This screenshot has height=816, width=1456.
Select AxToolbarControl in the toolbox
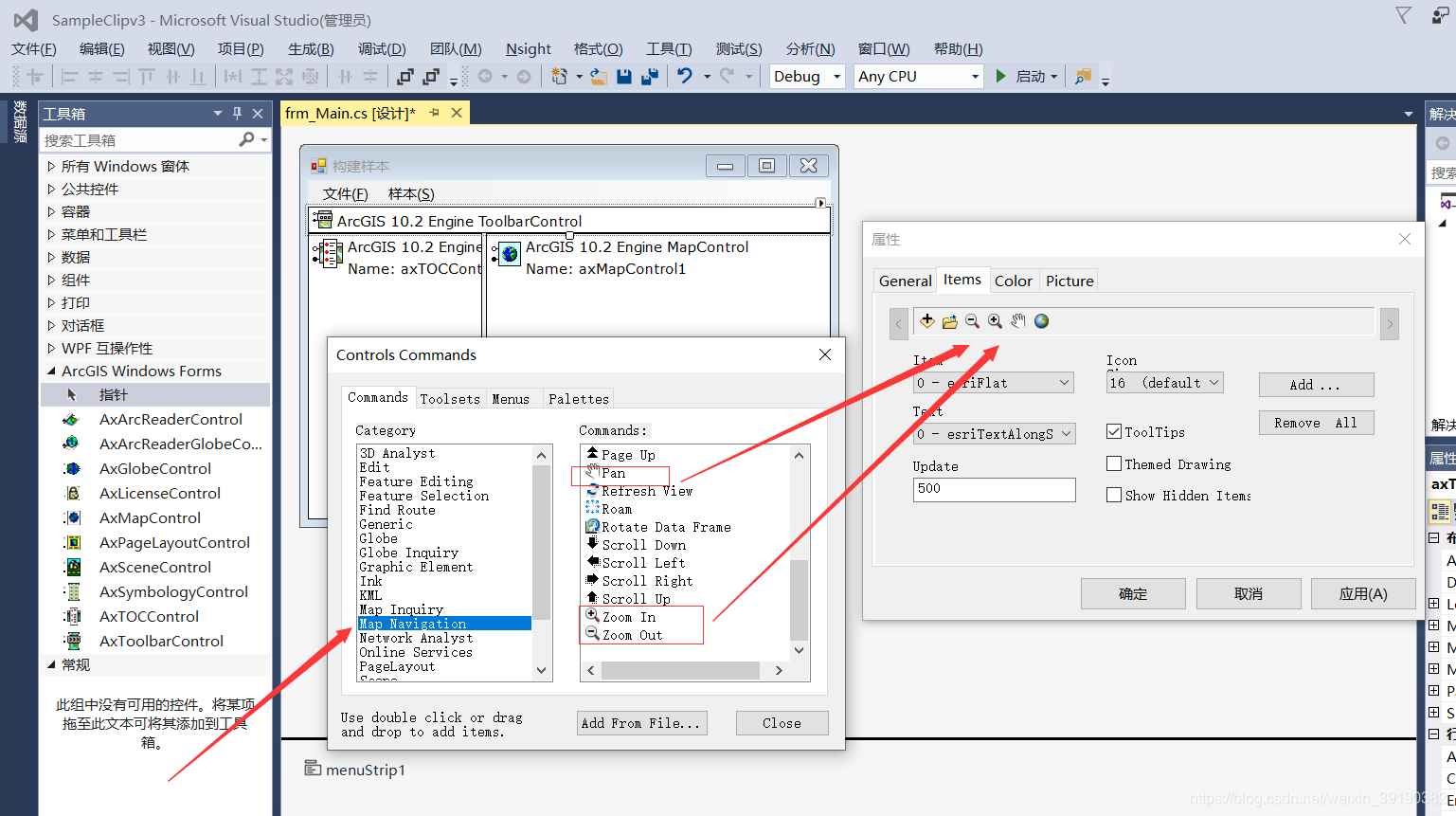tap(161, 641)
